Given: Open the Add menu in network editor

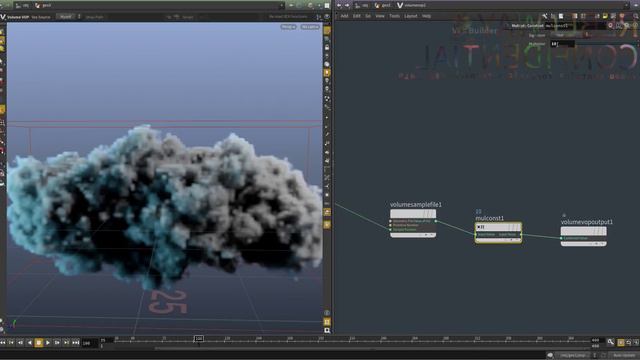Looking at the screenshot, I should (344, 16).
